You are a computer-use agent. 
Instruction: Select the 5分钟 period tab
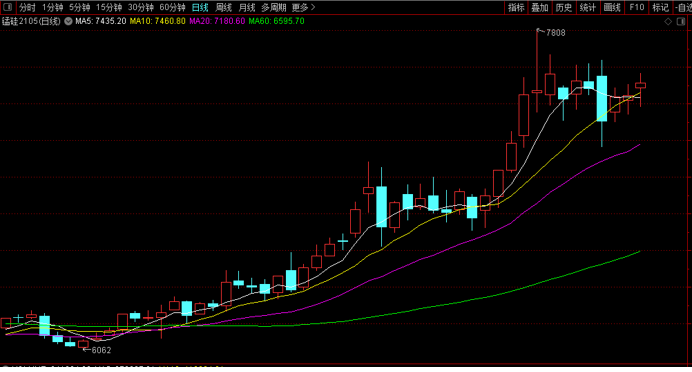pos(79,8)
